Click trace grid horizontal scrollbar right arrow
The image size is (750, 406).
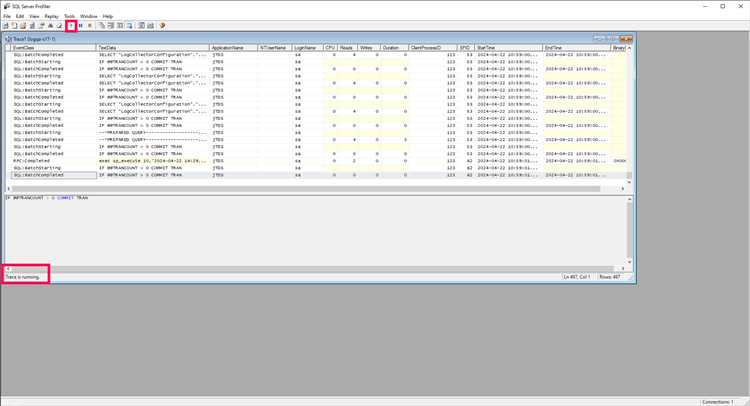622,189
